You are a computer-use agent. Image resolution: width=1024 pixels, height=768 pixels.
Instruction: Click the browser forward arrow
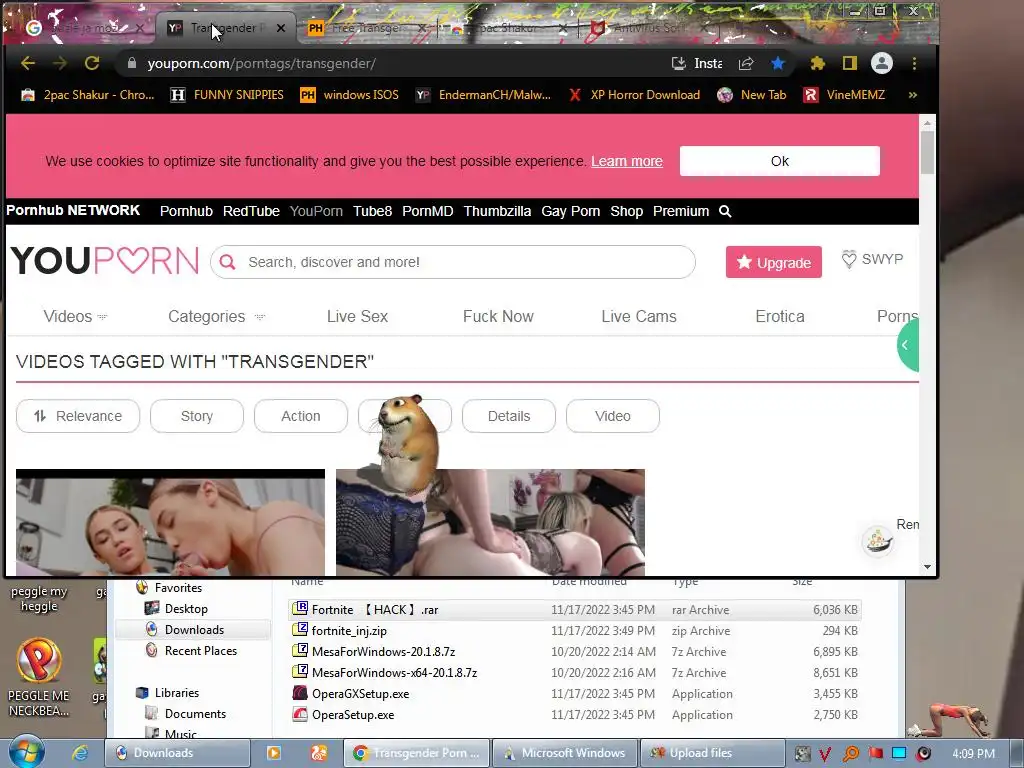(x=59, y=63)
